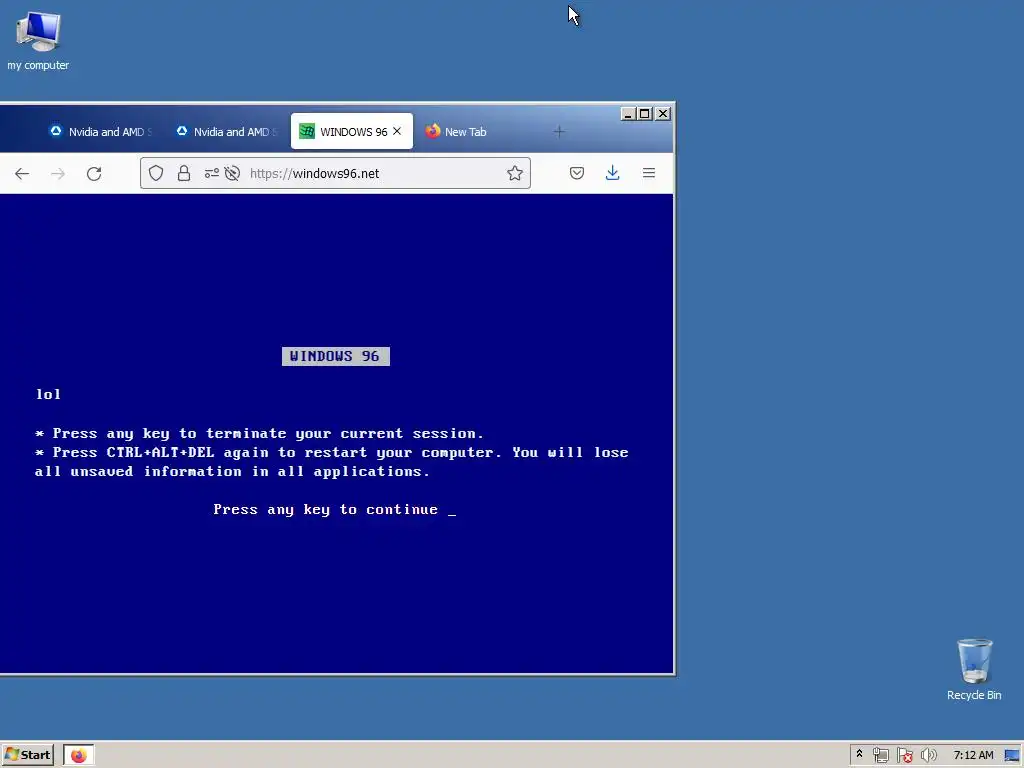Switch to the second Nvidia and AMD tab
The width and height of the screenshot is (1024, 768).
226,132
